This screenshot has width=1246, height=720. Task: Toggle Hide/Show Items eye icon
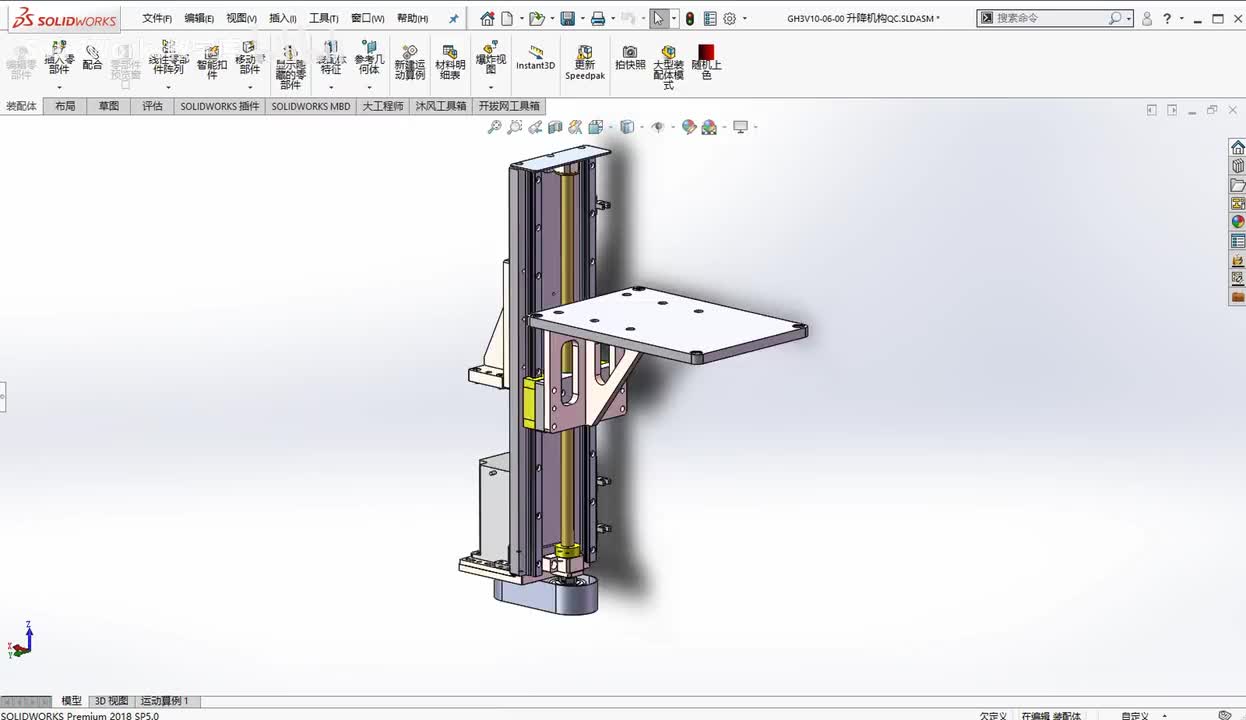point(658,127)
